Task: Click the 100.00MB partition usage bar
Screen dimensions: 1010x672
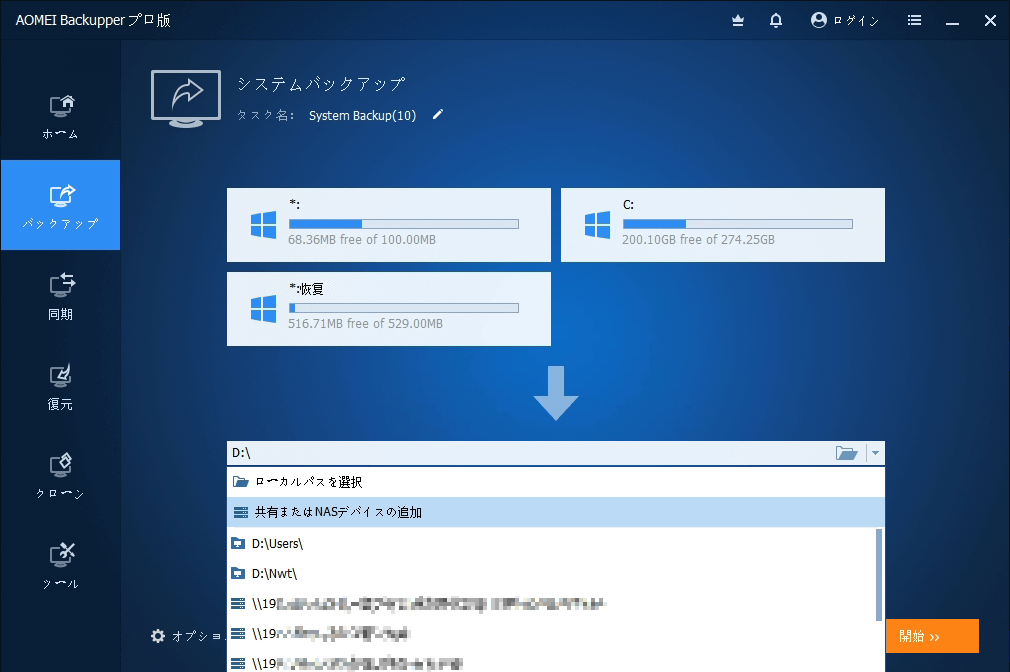Action: click(404, 224)
